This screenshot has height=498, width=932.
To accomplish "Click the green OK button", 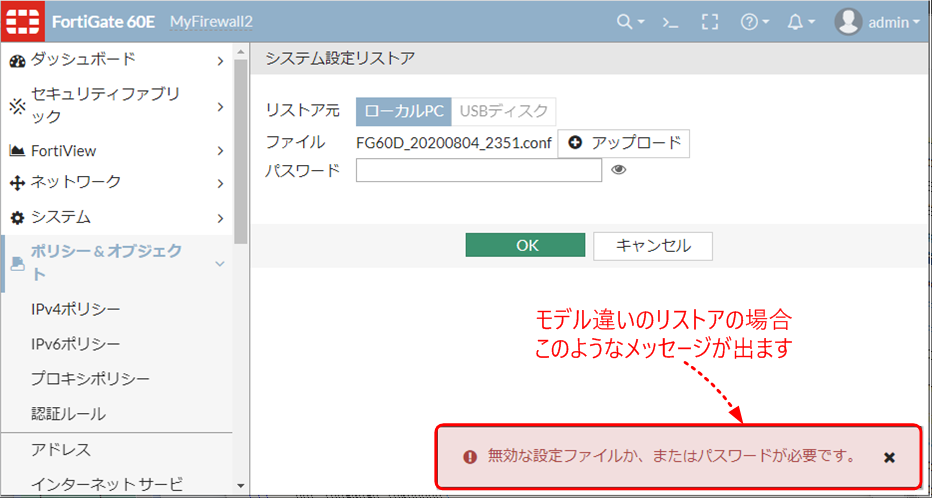I will (x=525, y=245).
